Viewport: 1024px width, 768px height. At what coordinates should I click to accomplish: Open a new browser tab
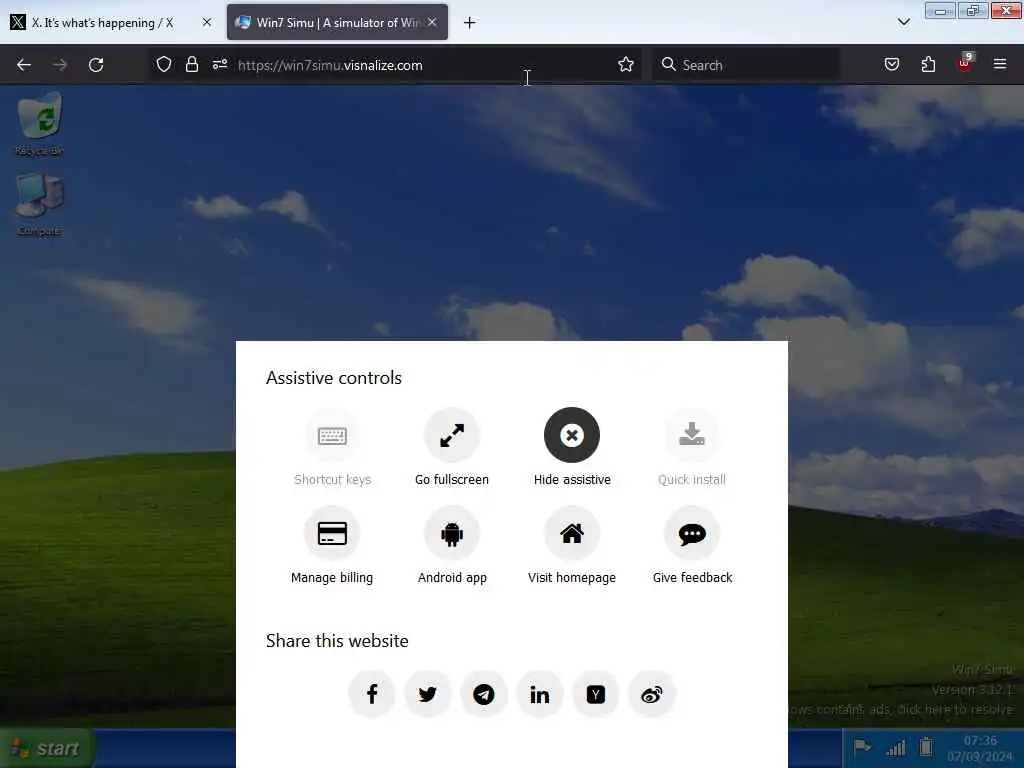[x=470, y=23]
